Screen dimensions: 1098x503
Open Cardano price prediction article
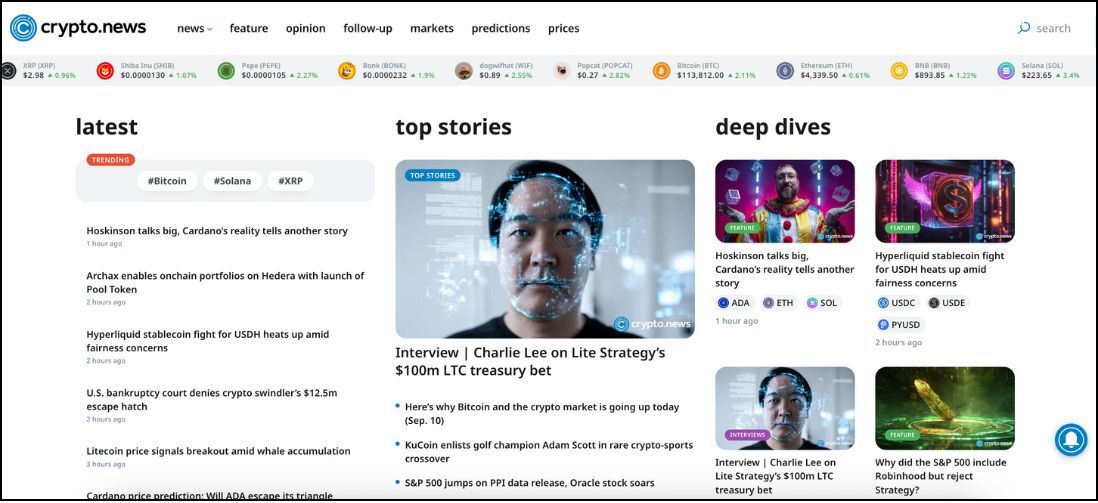point(209,495)
